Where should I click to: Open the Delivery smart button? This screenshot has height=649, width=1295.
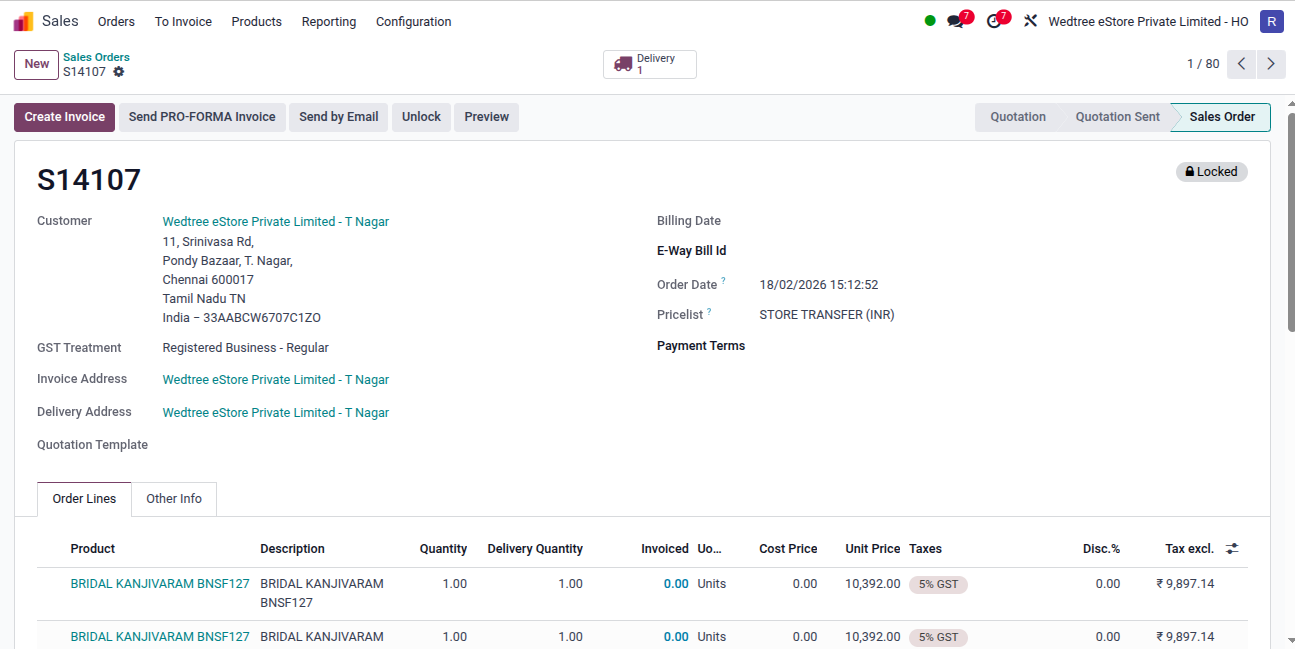650,64
